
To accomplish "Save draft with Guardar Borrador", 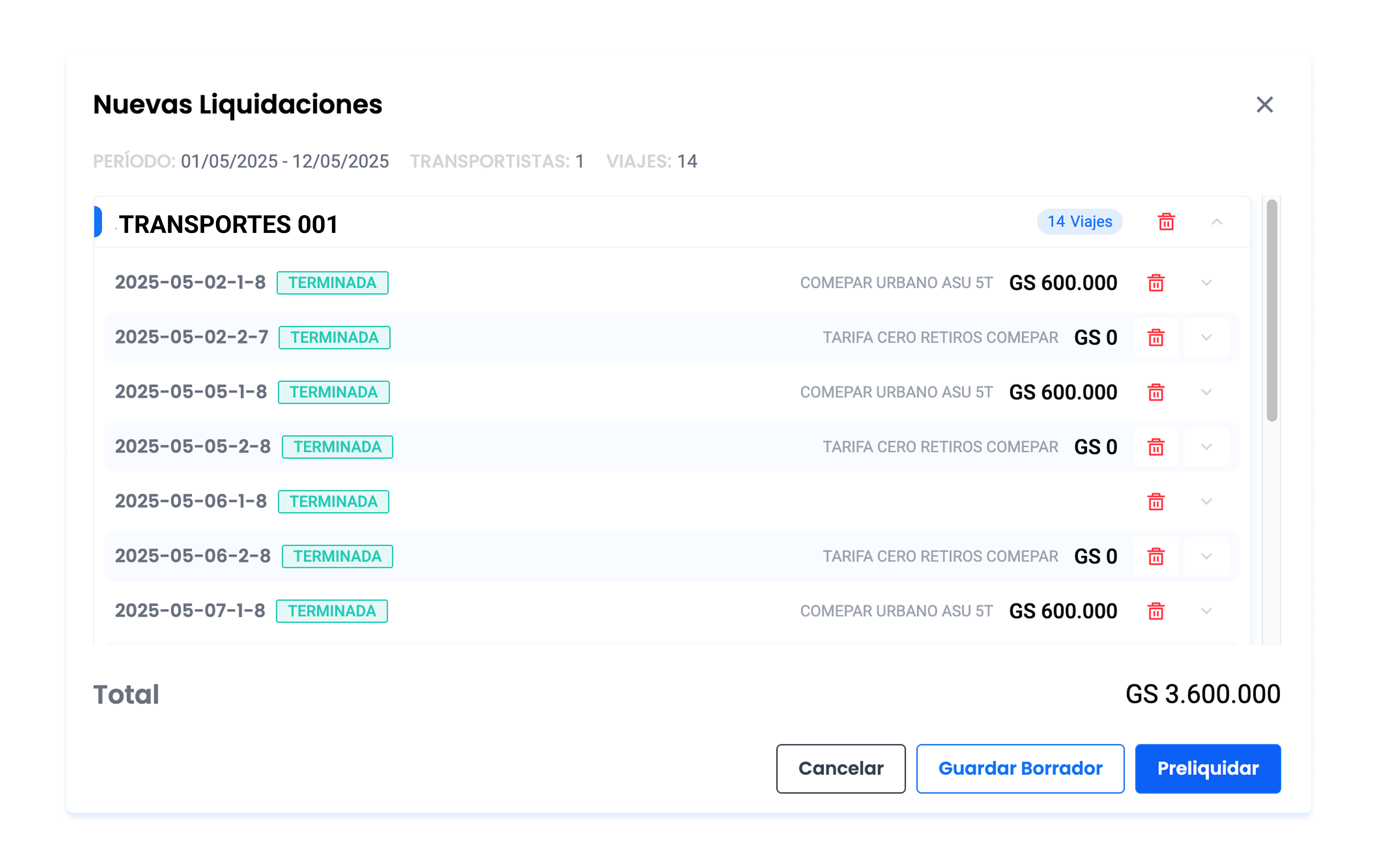I will [x=1020, y=768].
